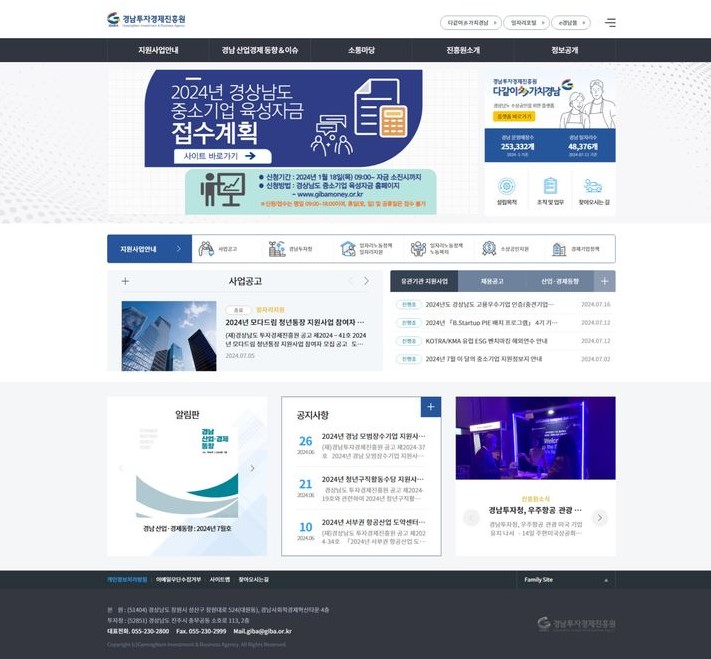The height and width of the screenshot is (659, 711).
Task: Open the 찾아오시는 길 car icon
Action: click(593, 189)
